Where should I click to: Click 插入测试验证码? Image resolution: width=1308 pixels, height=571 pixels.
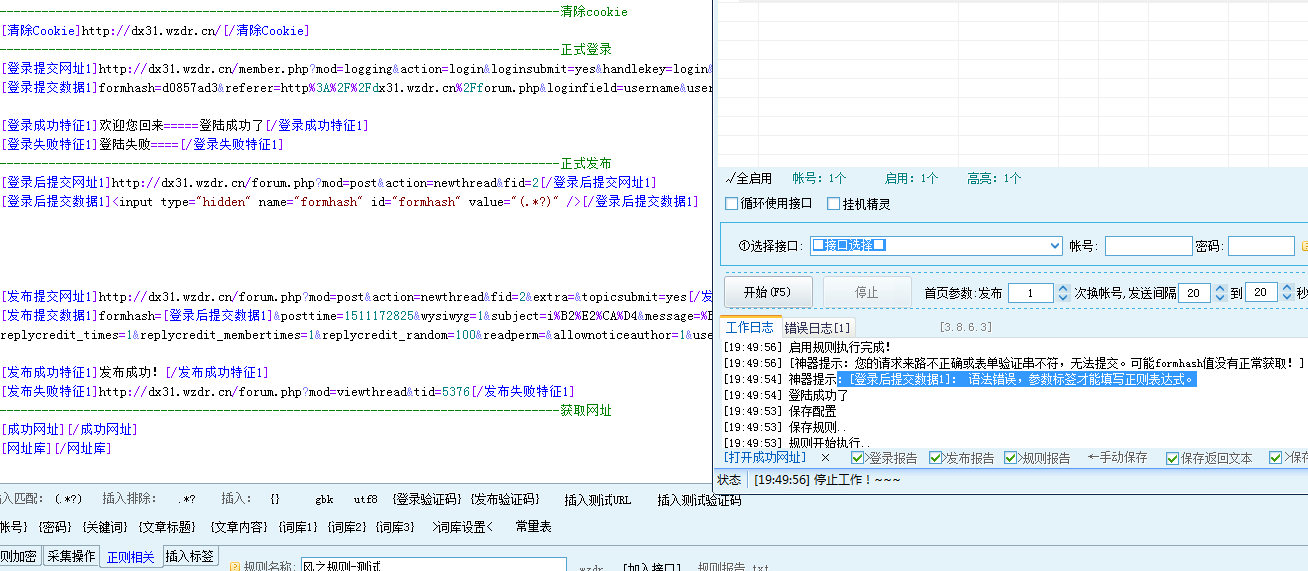coord(699,500)
